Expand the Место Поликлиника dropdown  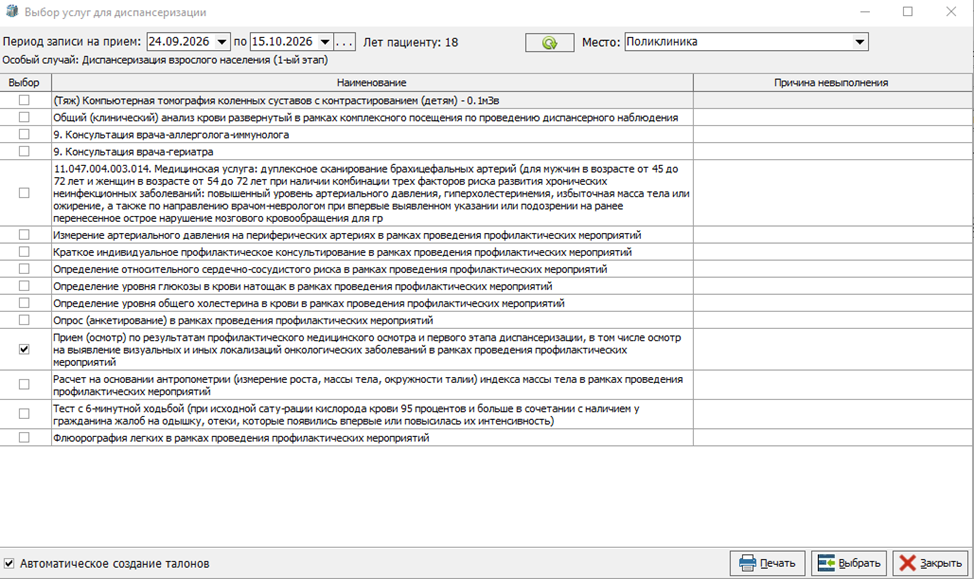pyautogui.click(x=860, y=42)
